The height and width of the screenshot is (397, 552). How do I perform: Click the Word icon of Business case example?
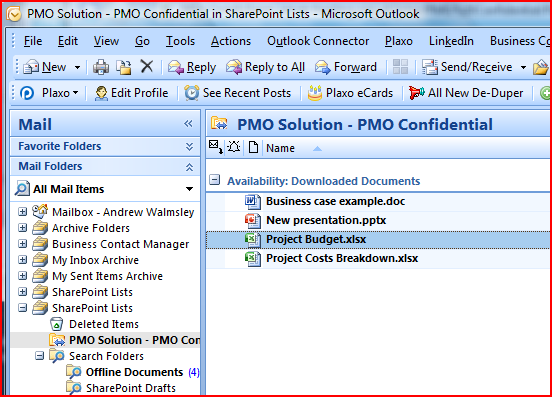253,202
